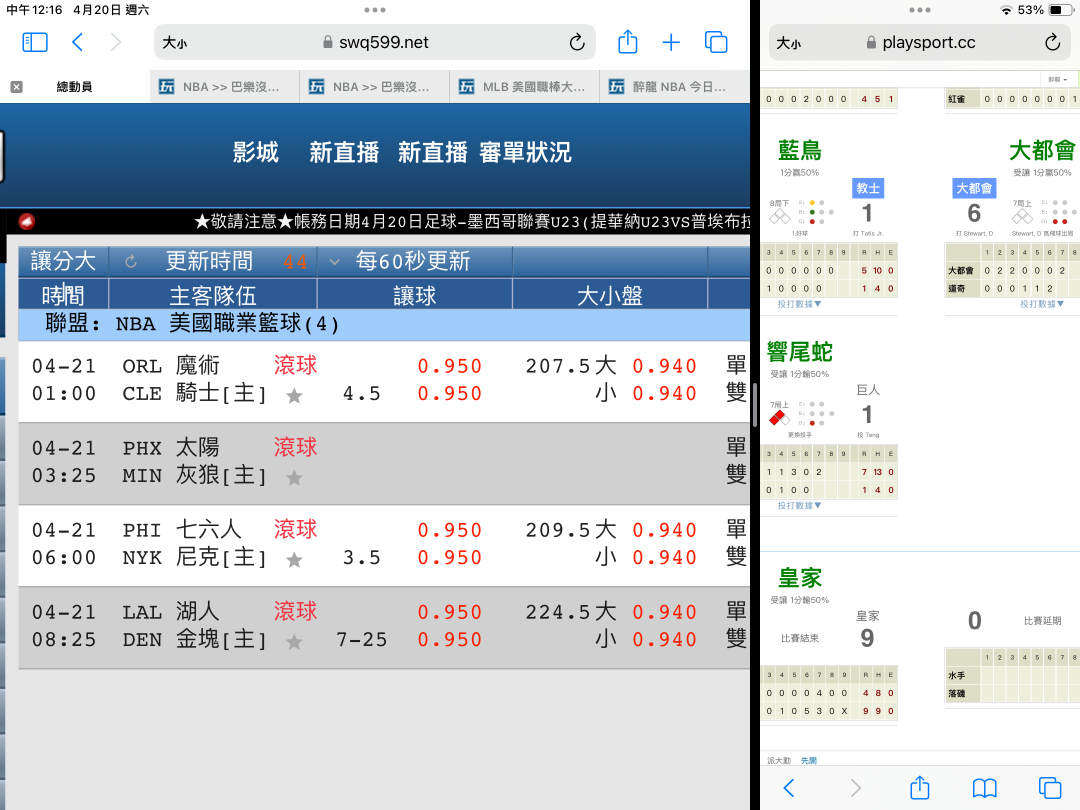Viewport: 1080px width, 810px height.
Task: Open 滾球 for the 七六人 vs 尼克 game
Action: coord(295,529)
